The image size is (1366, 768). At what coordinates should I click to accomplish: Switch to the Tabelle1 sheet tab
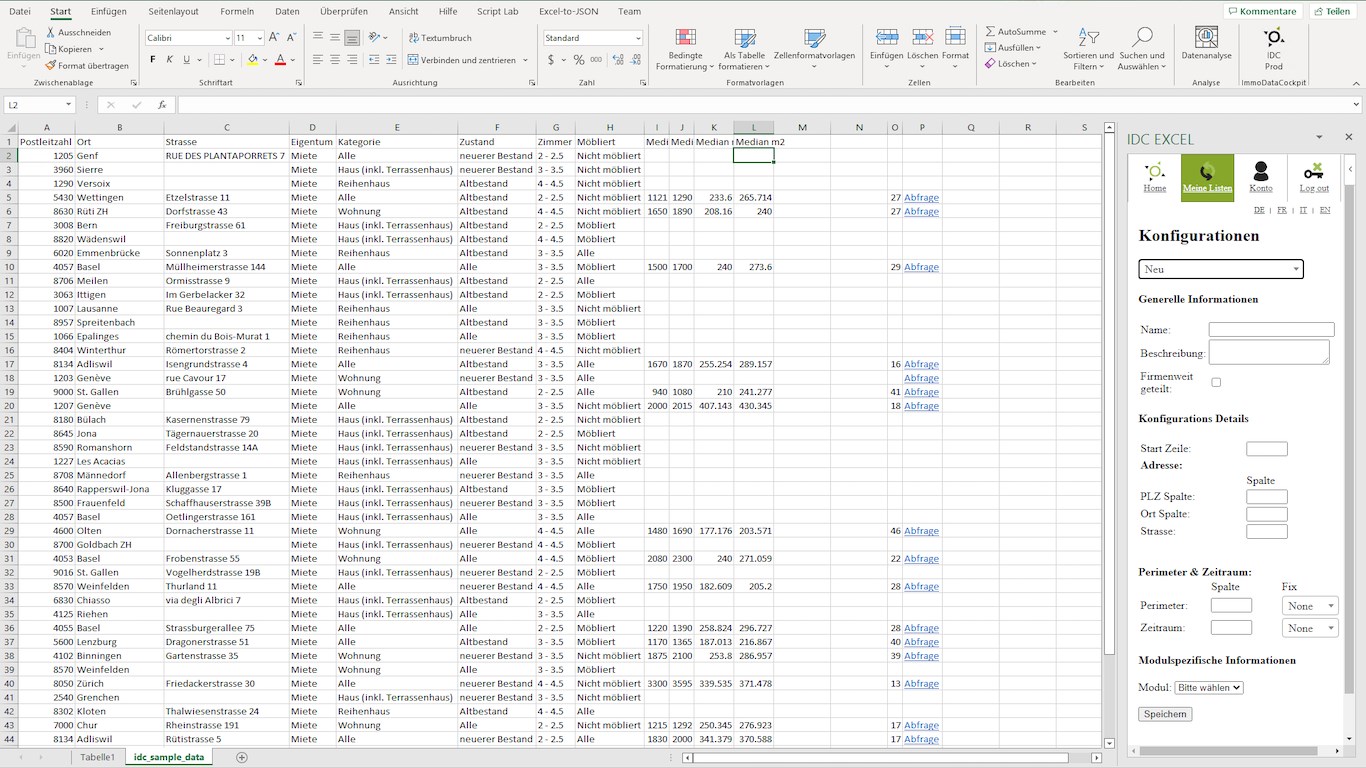(98, 758)
